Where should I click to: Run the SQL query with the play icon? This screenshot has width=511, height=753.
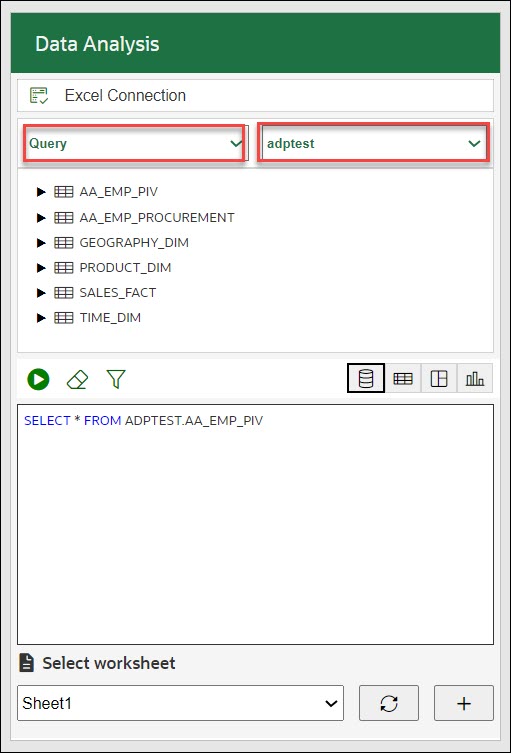pyautogui.click(x=38, y=379)
